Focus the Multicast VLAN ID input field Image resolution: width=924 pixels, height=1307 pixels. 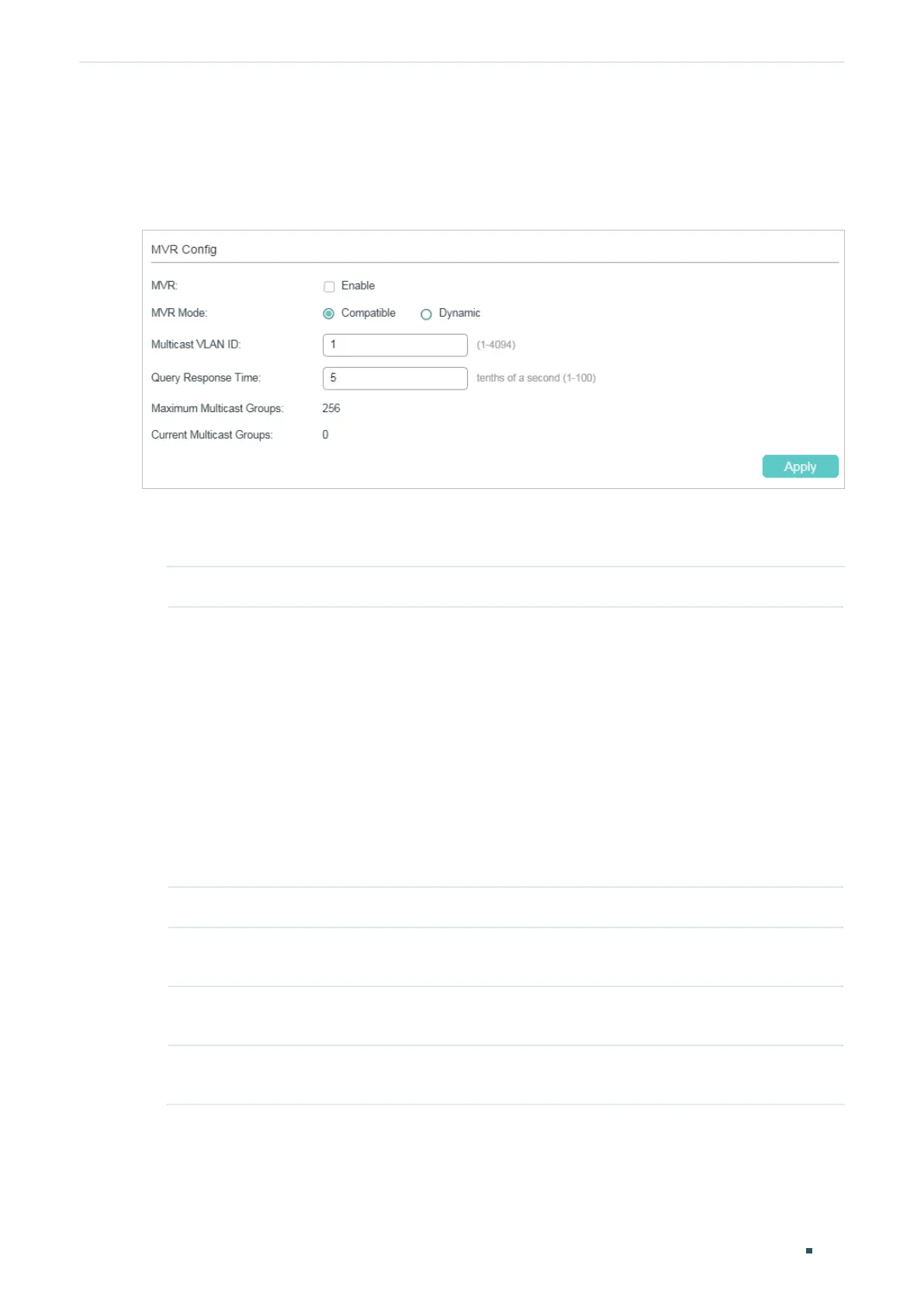point(395,345)
